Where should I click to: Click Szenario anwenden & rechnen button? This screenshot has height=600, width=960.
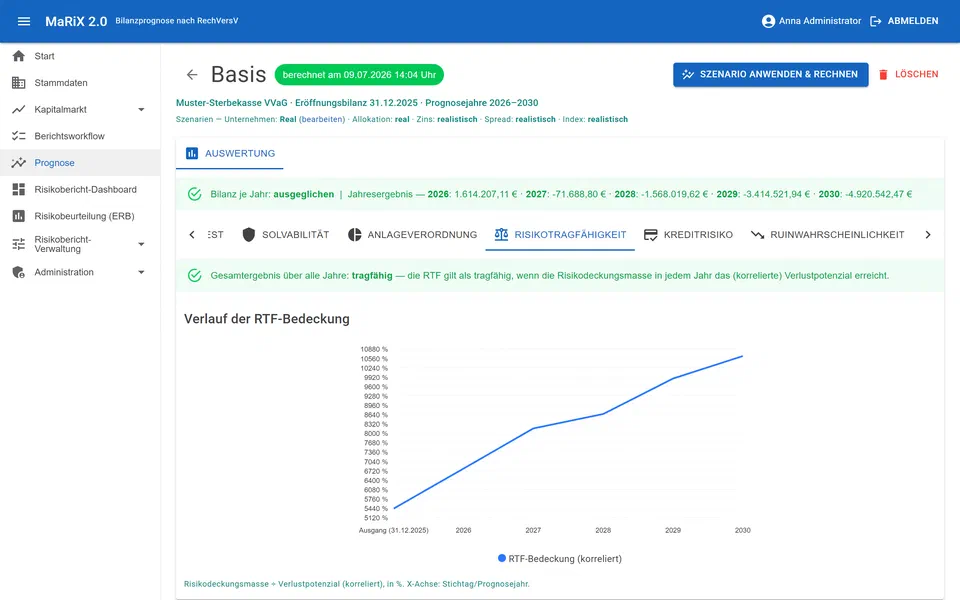[x=770, y=75]
